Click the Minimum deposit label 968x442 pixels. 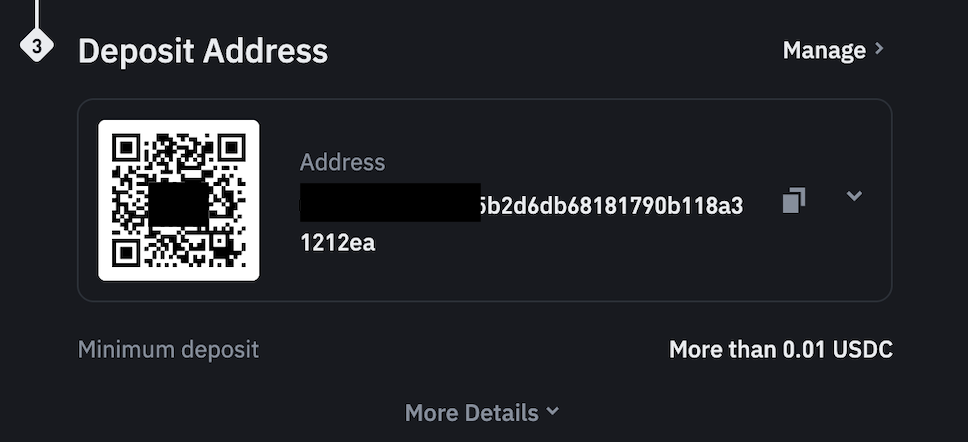pos(168,350)
